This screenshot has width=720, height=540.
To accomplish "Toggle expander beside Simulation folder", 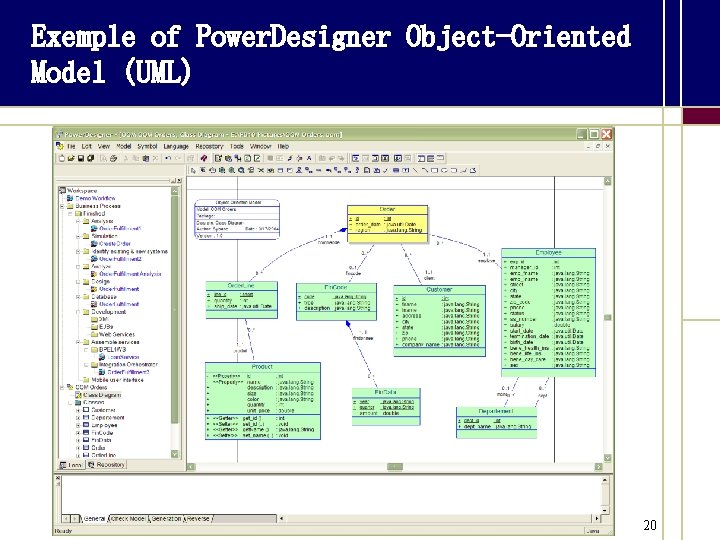I will click(x=78, y=236).
